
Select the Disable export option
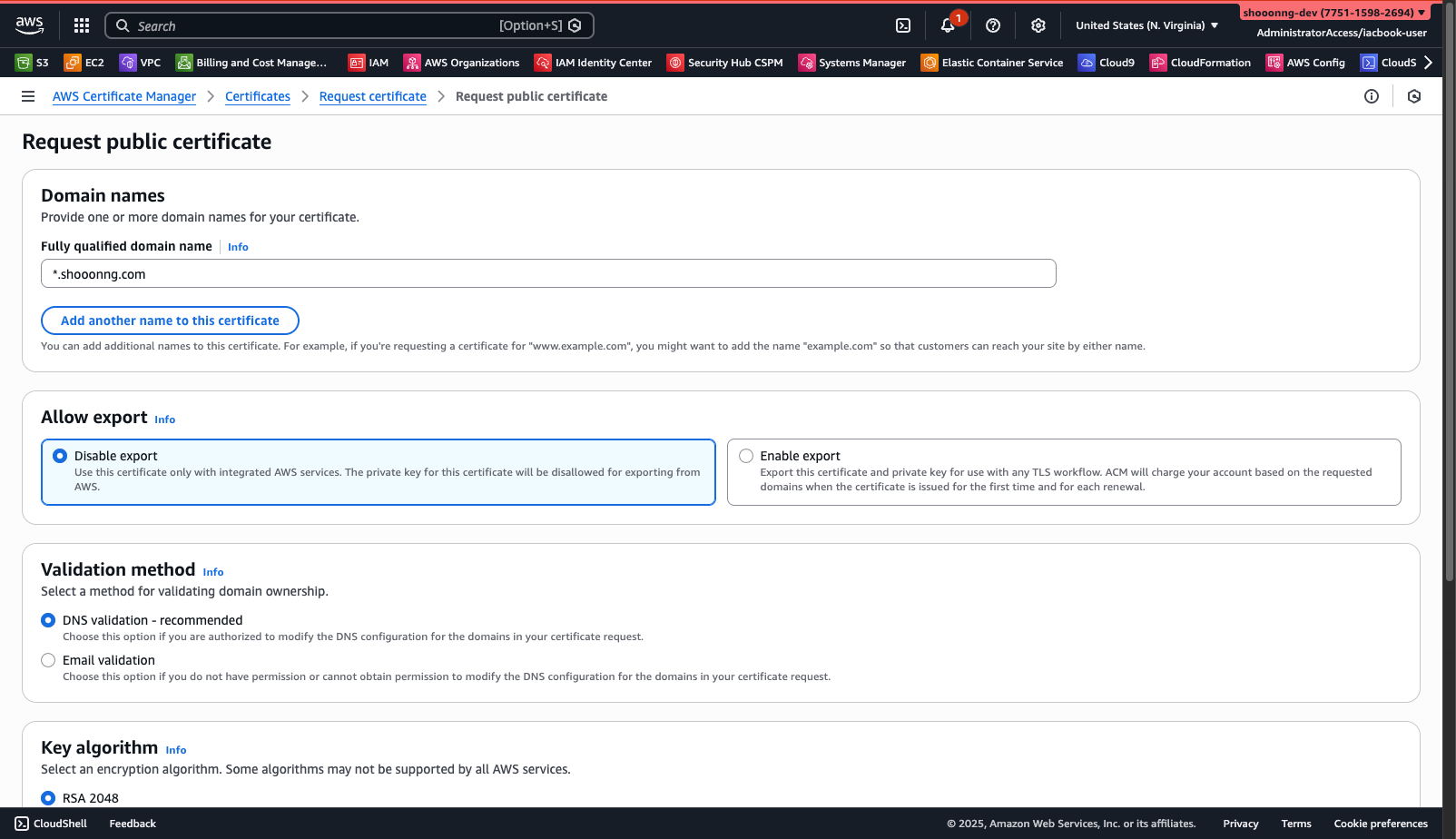(x=379, y=472)
